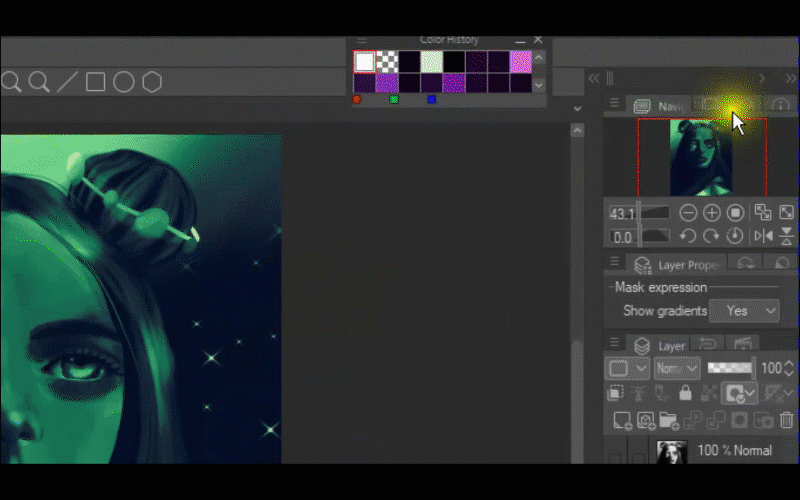Switch to the Layer tab
Image resolution: width=800 pixels, height=500 pixels.
(659, 345)
